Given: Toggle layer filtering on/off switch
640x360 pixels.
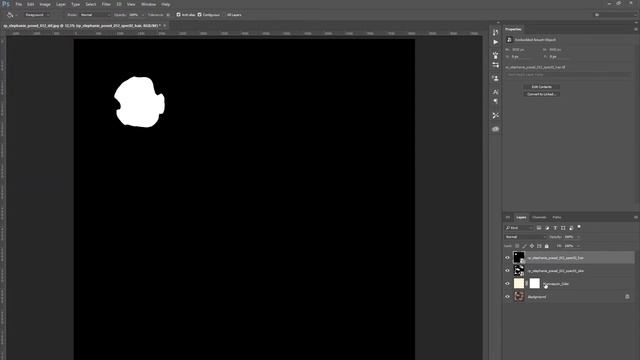Looking at the screenshot, I should click(579, 227).
